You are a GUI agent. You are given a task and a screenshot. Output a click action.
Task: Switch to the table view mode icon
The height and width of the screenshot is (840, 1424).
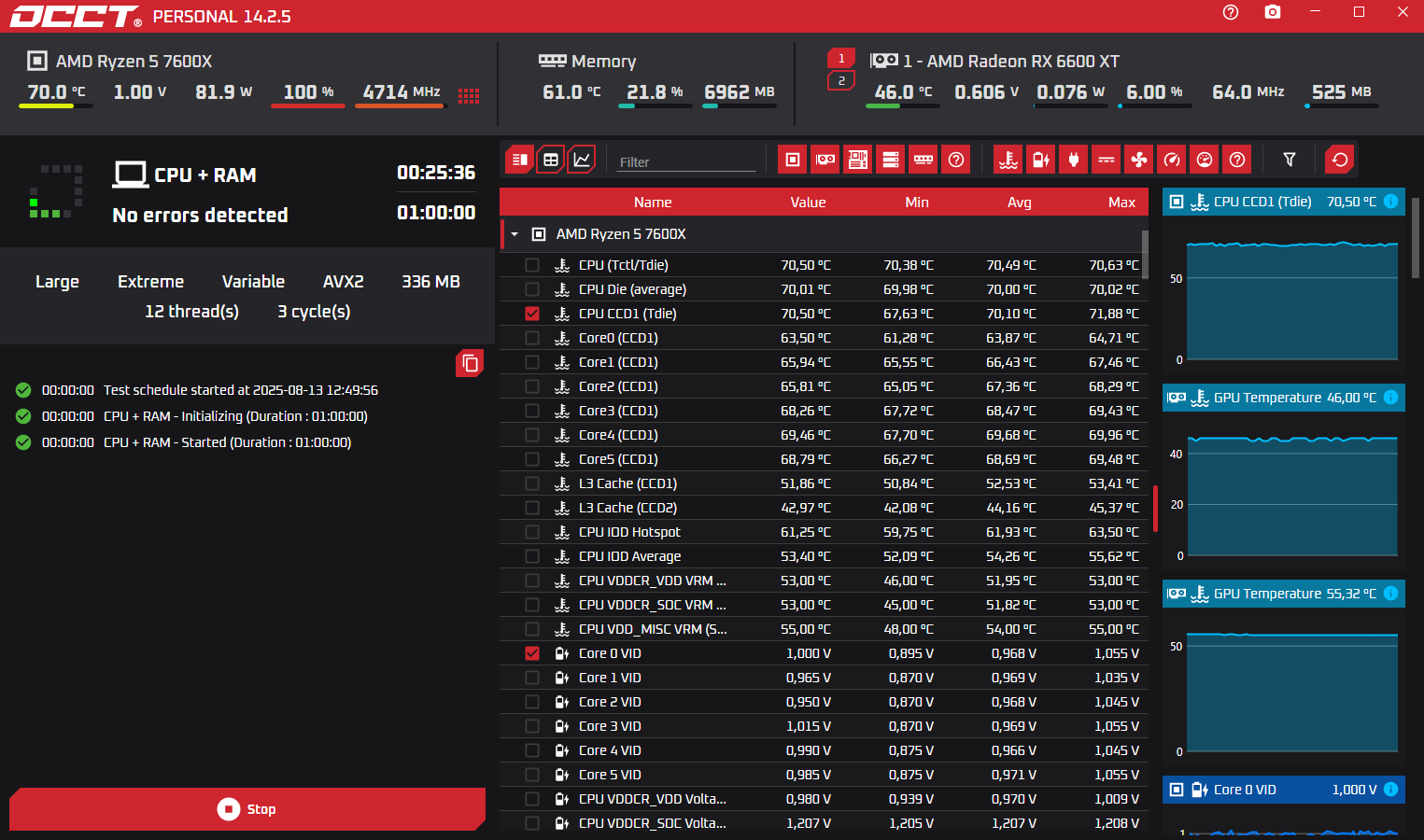pyautogui.click(x=551, y=160)
